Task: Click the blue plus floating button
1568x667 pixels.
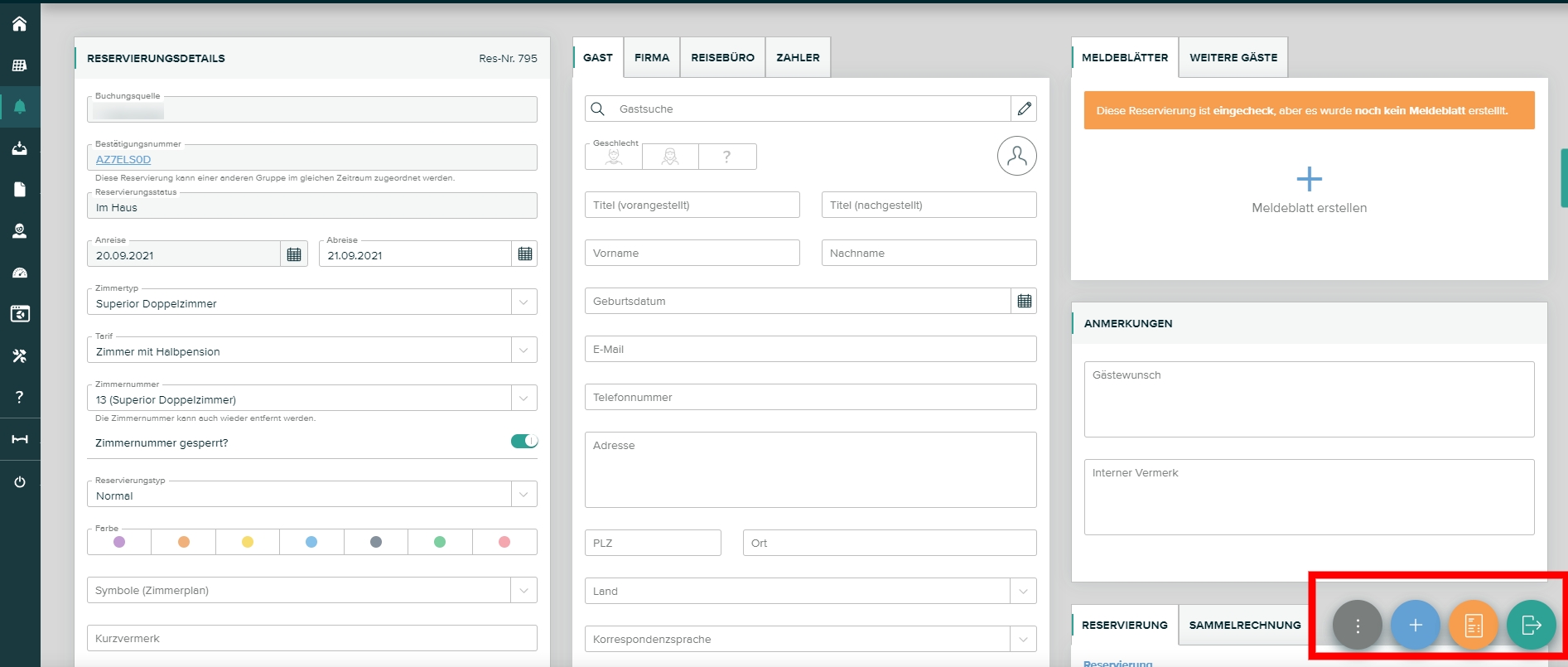Action: click(x=1415, y=625)
